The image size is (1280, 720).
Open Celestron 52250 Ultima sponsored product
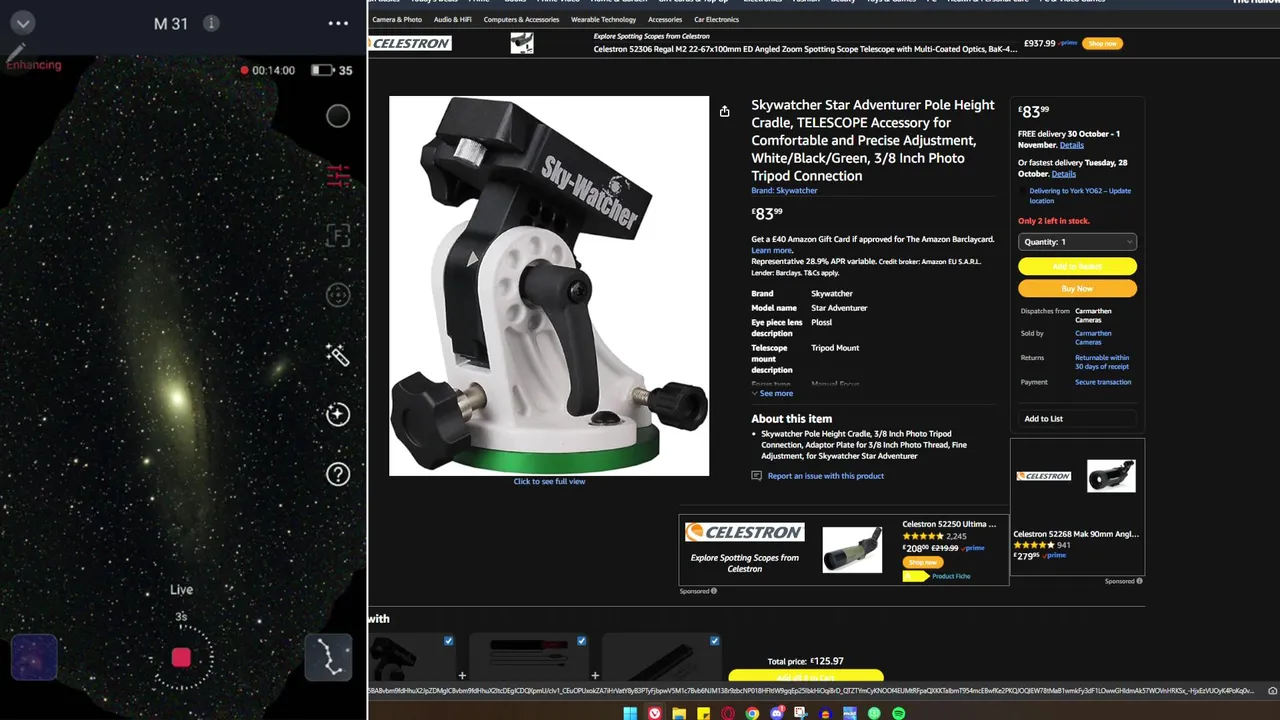click(949, 524)
